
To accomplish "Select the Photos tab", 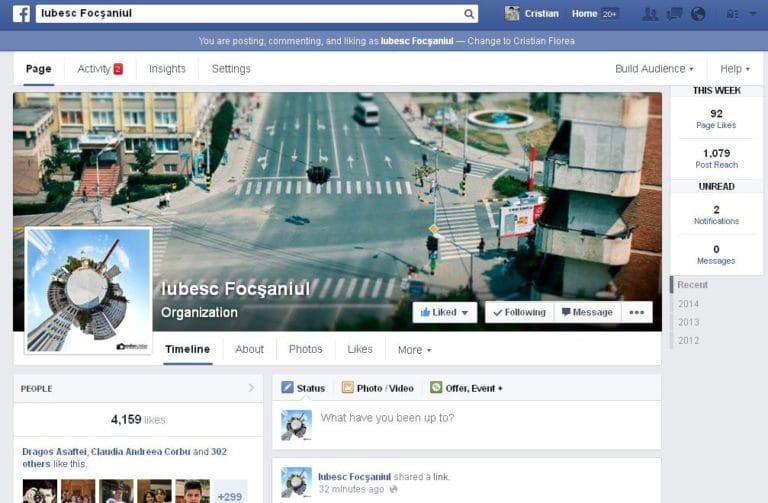I will [x=306, y=349].
